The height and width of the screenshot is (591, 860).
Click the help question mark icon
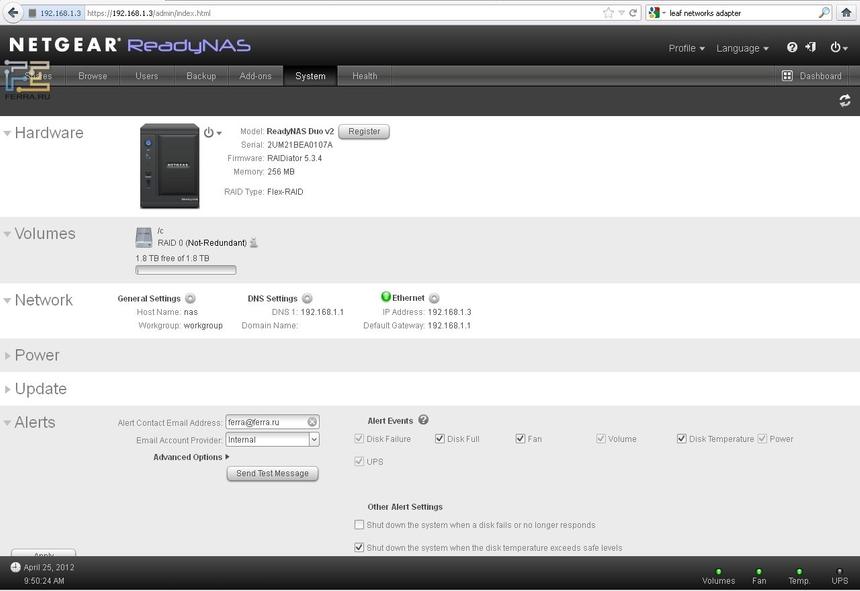coord(792,47)
